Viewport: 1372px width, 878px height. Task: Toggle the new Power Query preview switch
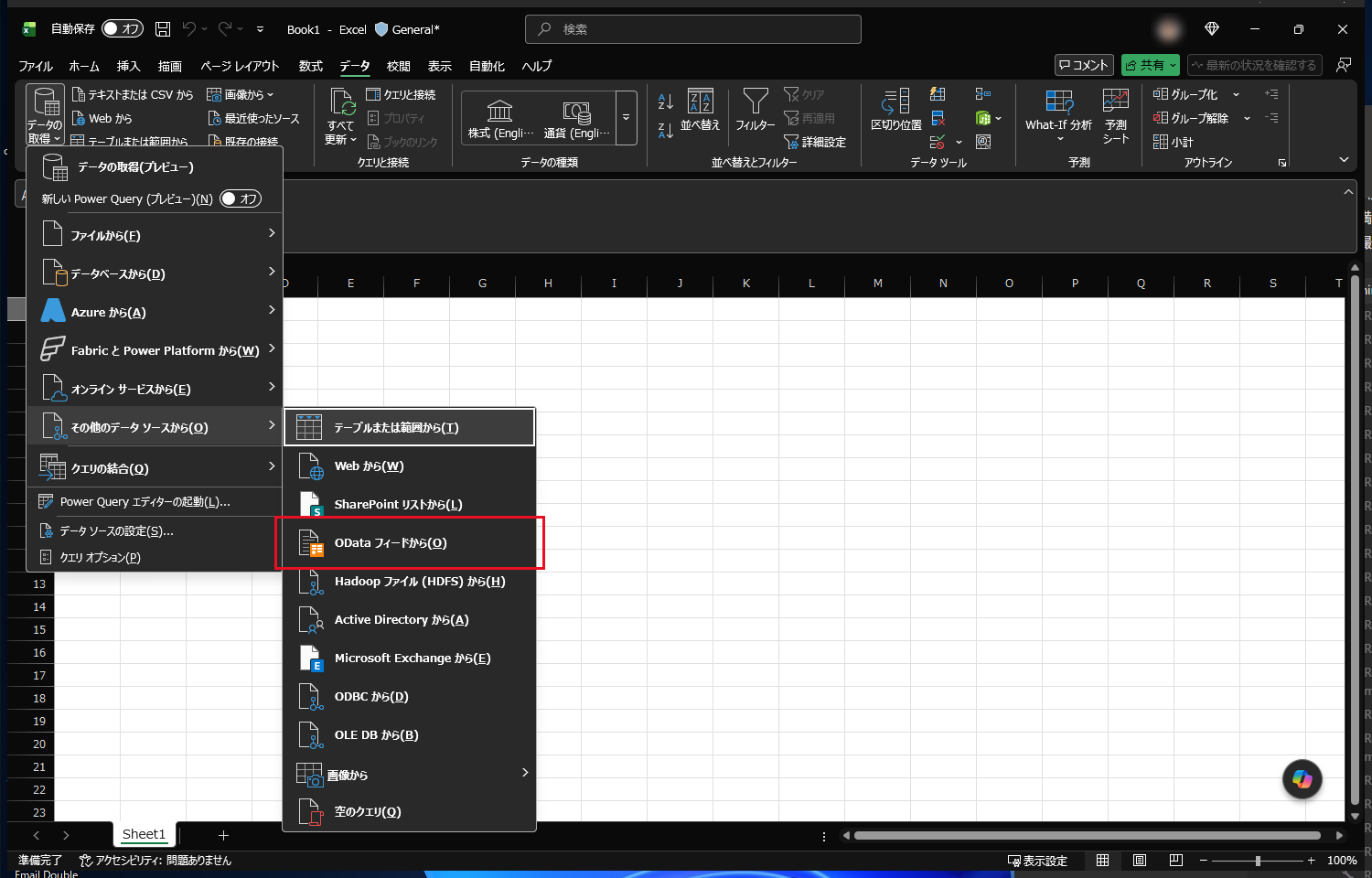[x=241, y=198]
